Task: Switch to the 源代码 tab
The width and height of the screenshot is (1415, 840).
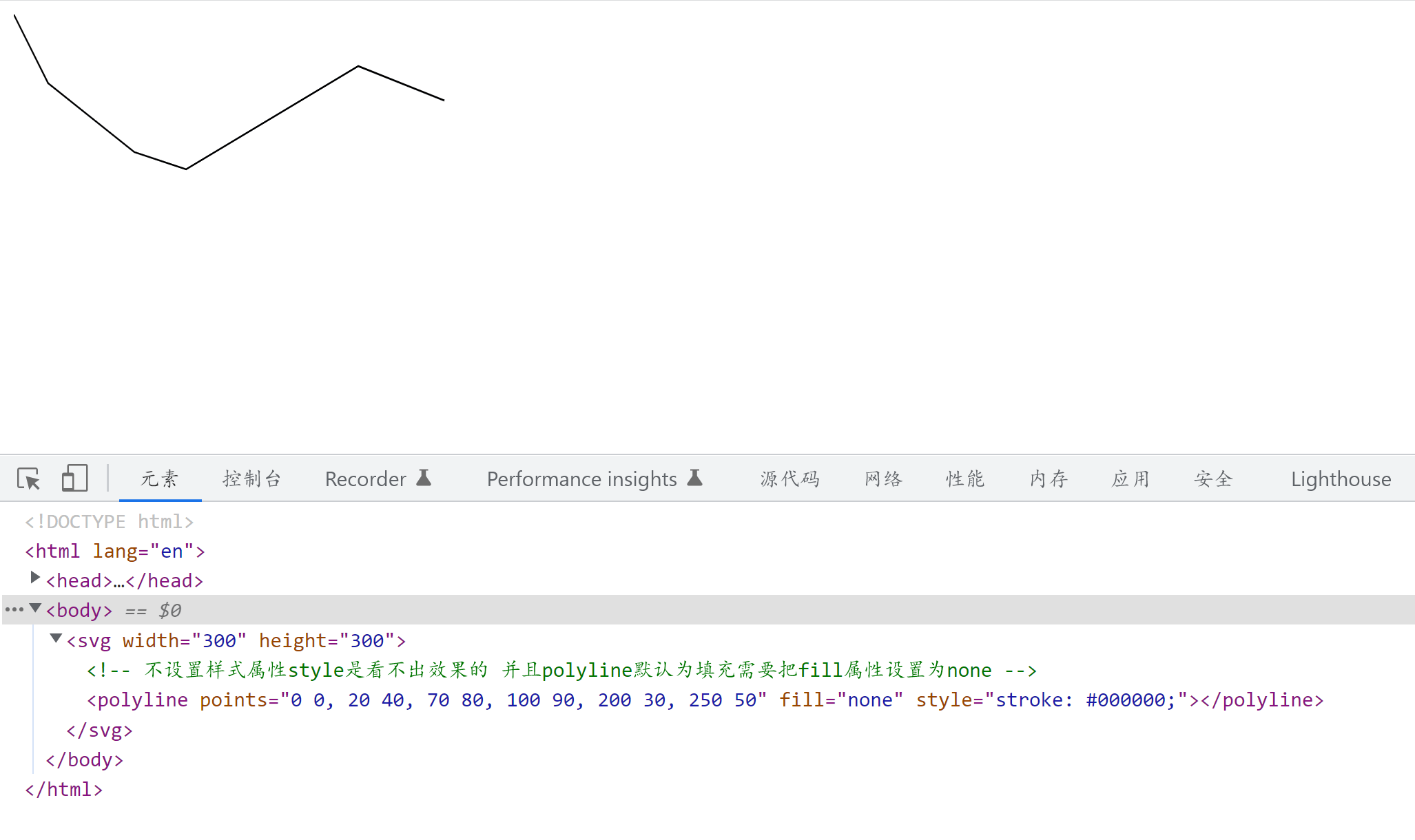Action: 790,479
